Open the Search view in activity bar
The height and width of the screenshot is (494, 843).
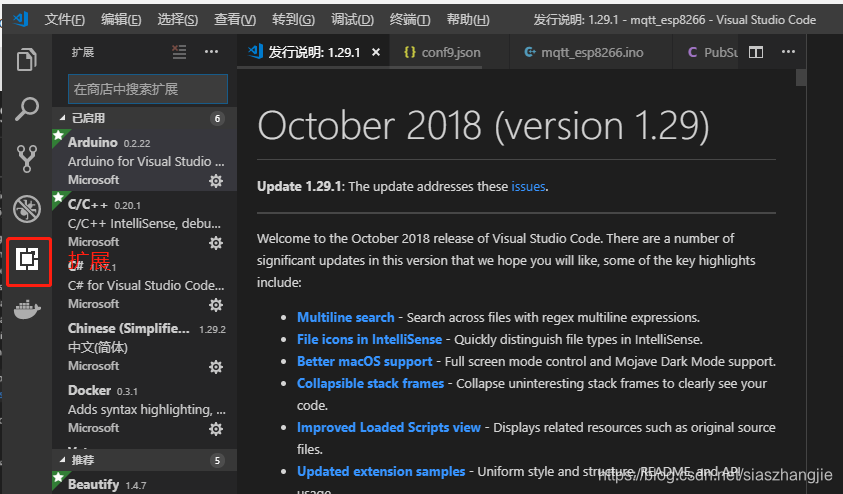point(26,109)
